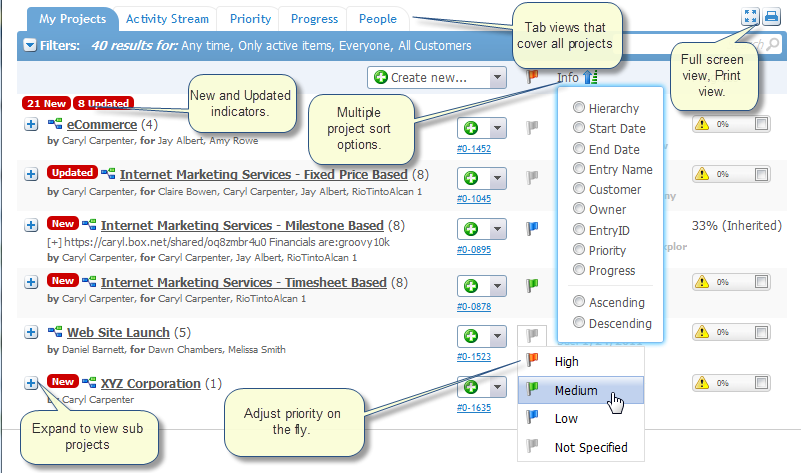The image size is (801, 473).
Task: Click the project tree icon beside Web Site Launch
Action: point(55,333)
